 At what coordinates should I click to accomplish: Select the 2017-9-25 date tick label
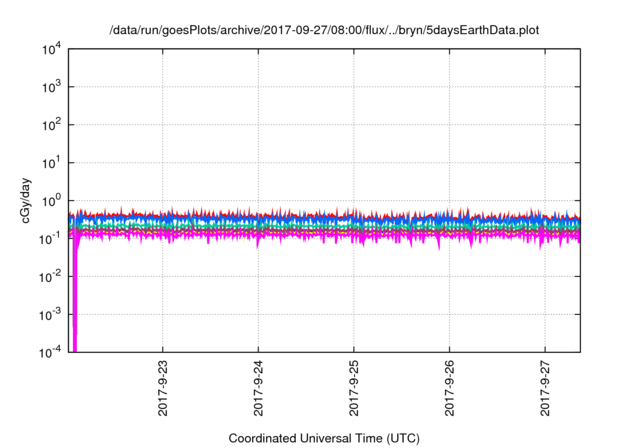(x=353, y=388)
